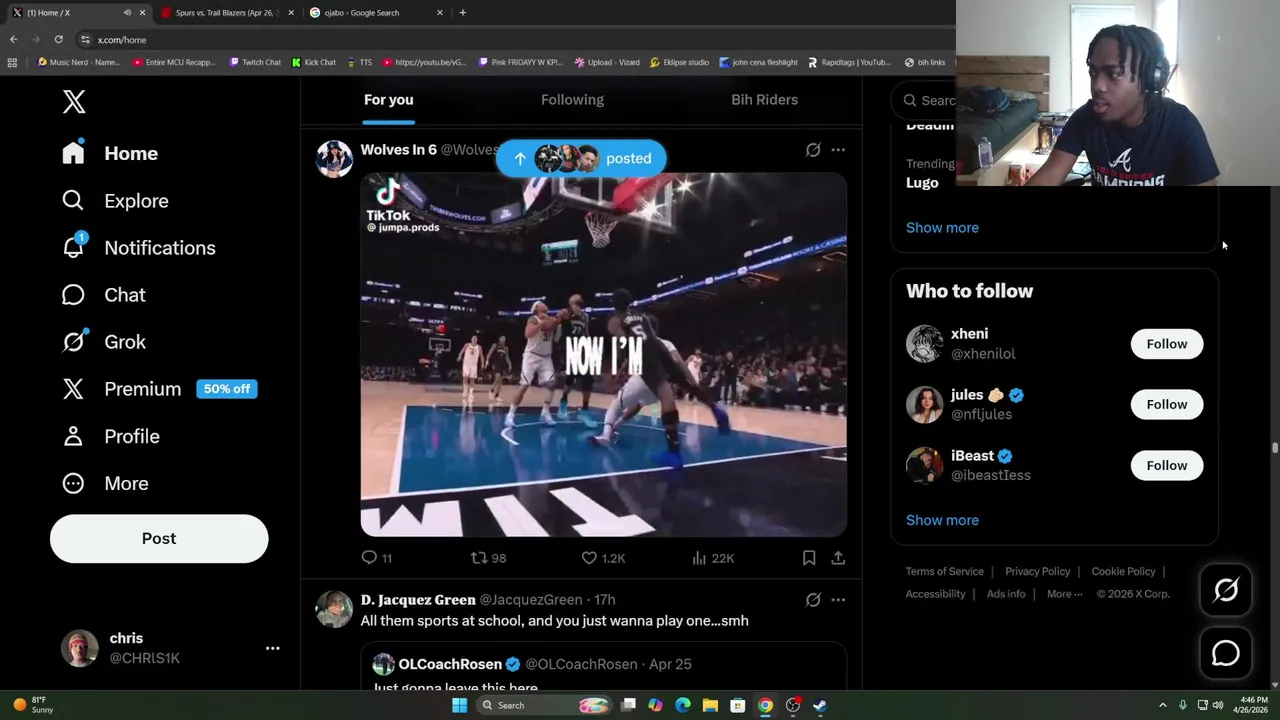Click the Grok icon on the Wolves In 6 post
Screen dimensions: 1280x720
pyautogui.click(x=813, y=150)
